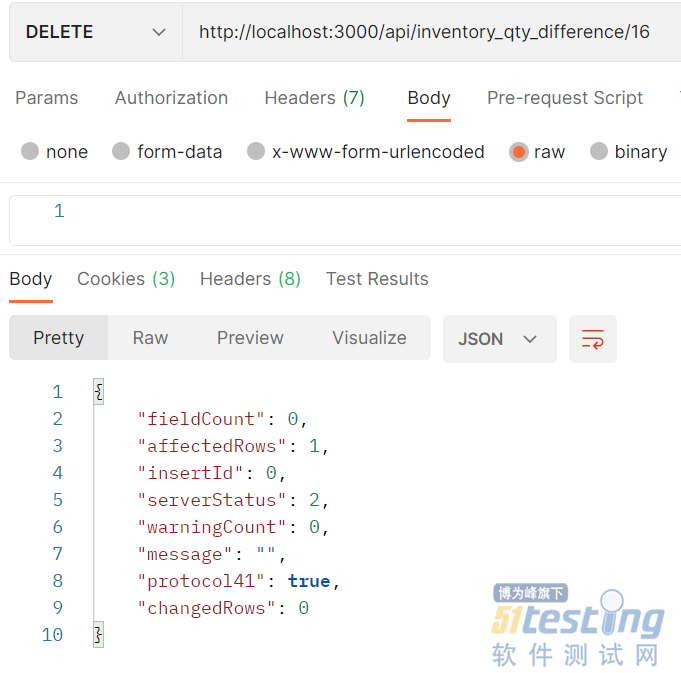Select the none body type radio
Screen dimensions: 681x673
click(x=30, y=151)
